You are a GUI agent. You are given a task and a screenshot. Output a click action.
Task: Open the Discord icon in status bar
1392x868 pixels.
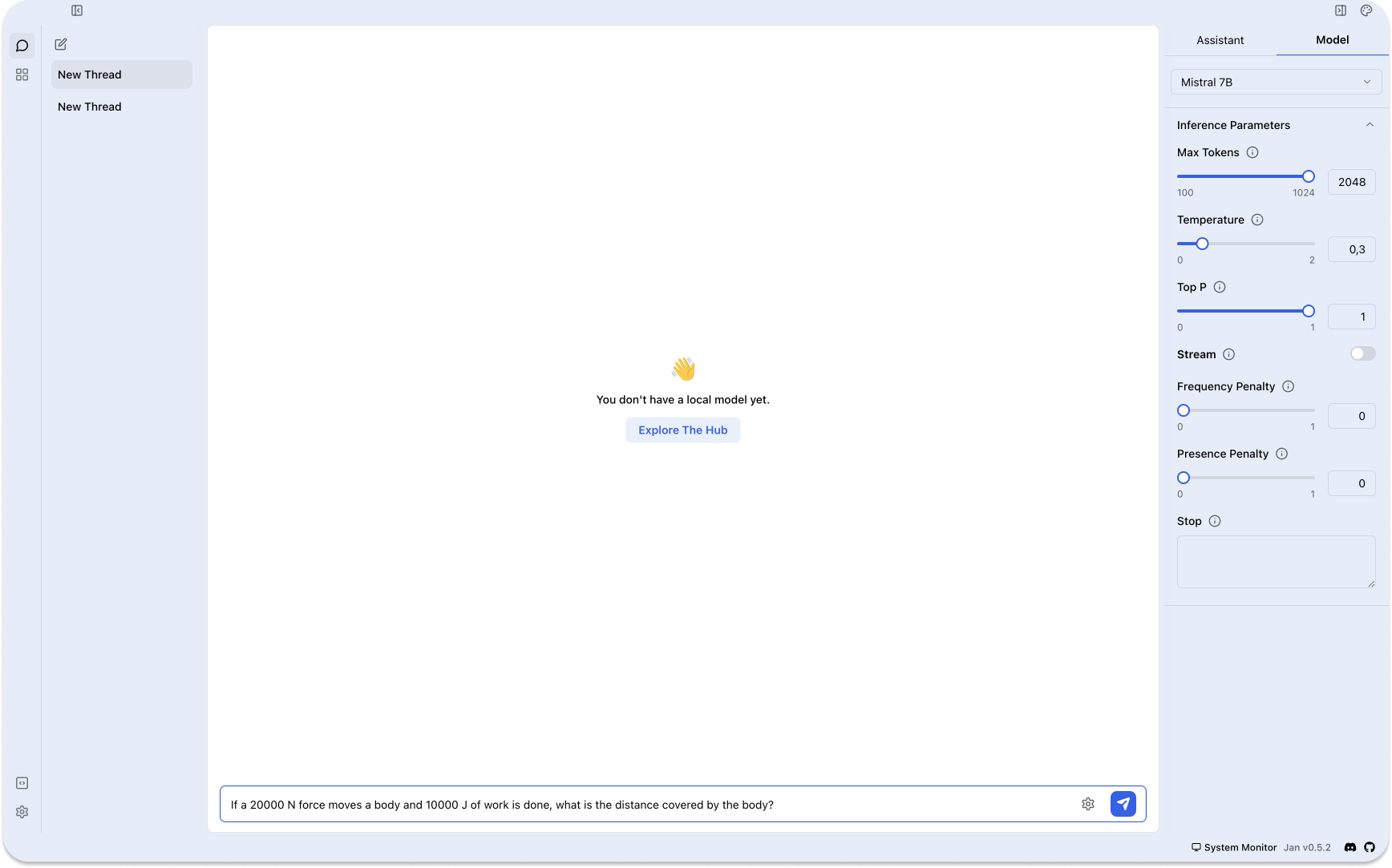1350,847
